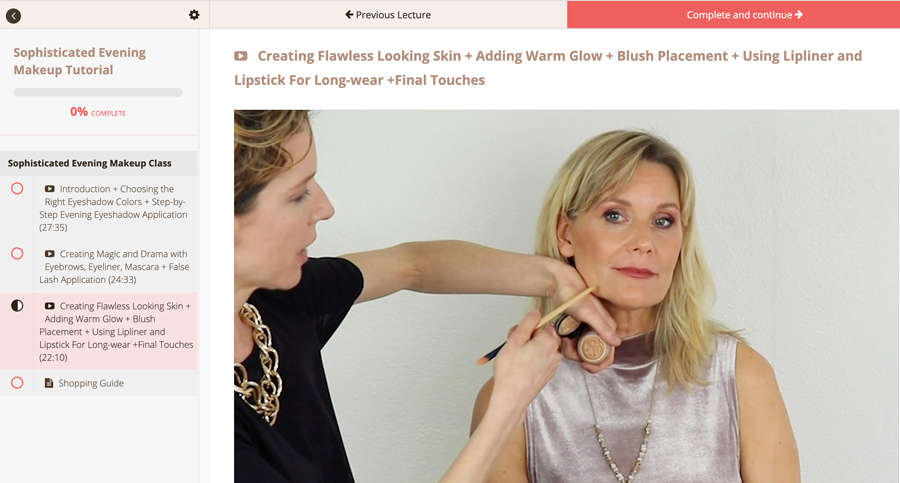900x483 pixels.
Task: Open the settings gear icon
Action: click(194, 15)
